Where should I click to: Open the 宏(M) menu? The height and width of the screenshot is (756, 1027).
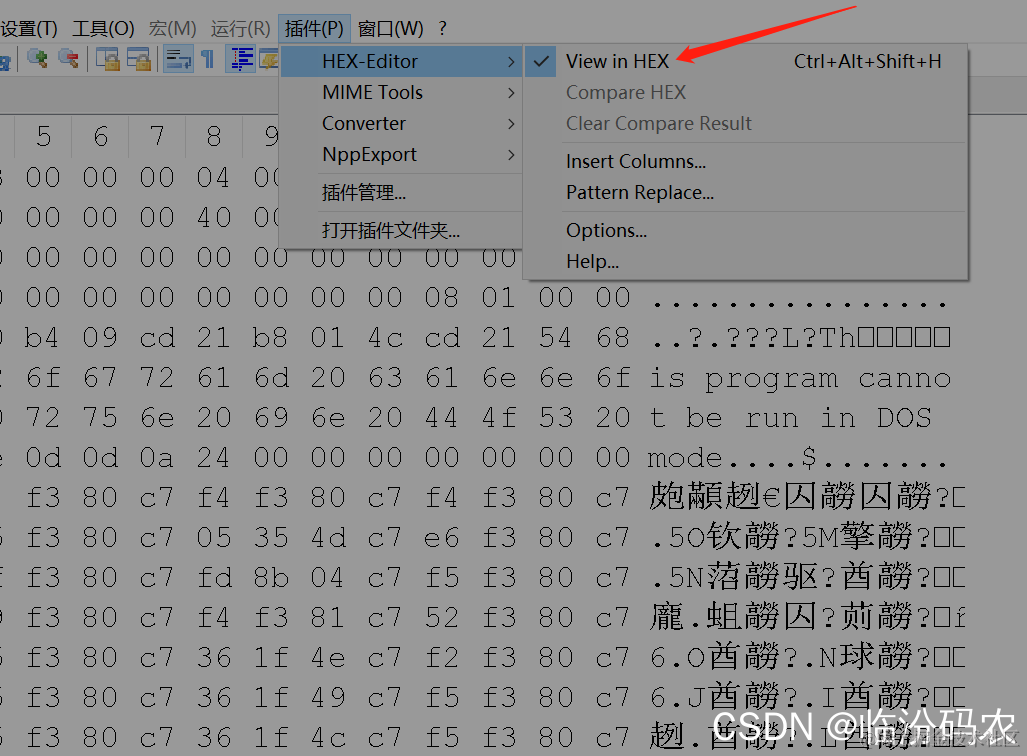coord(172,28)
